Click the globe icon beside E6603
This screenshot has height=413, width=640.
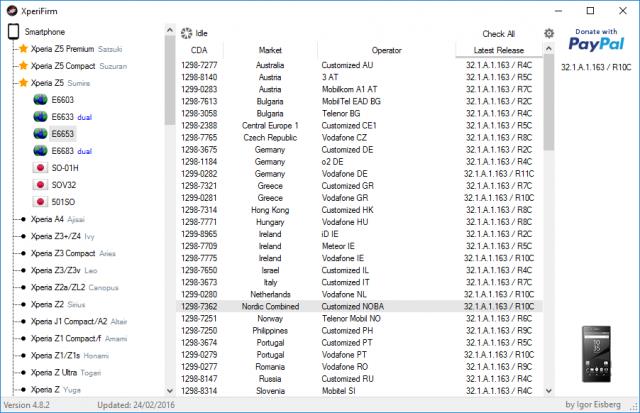(40, 100)
